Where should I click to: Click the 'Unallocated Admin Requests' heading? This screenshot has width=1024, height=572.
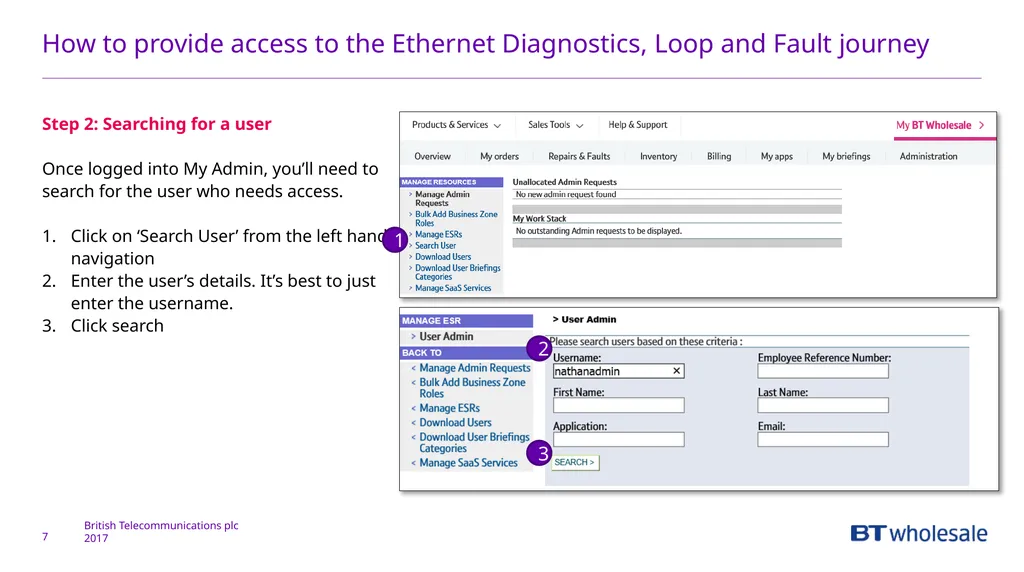click(x=564, y=182)
